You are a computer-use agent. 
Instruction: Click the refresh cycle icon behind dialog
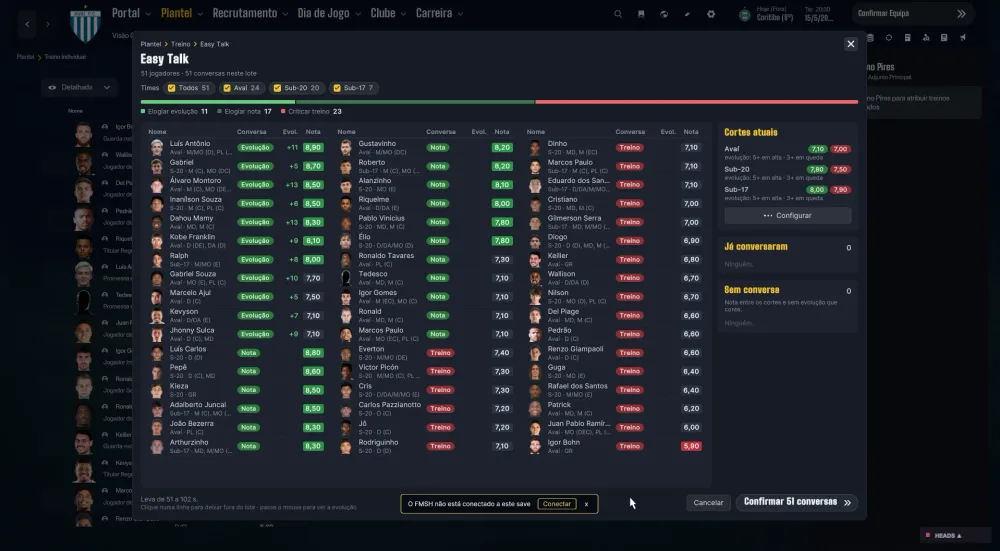tap(888, 38)
